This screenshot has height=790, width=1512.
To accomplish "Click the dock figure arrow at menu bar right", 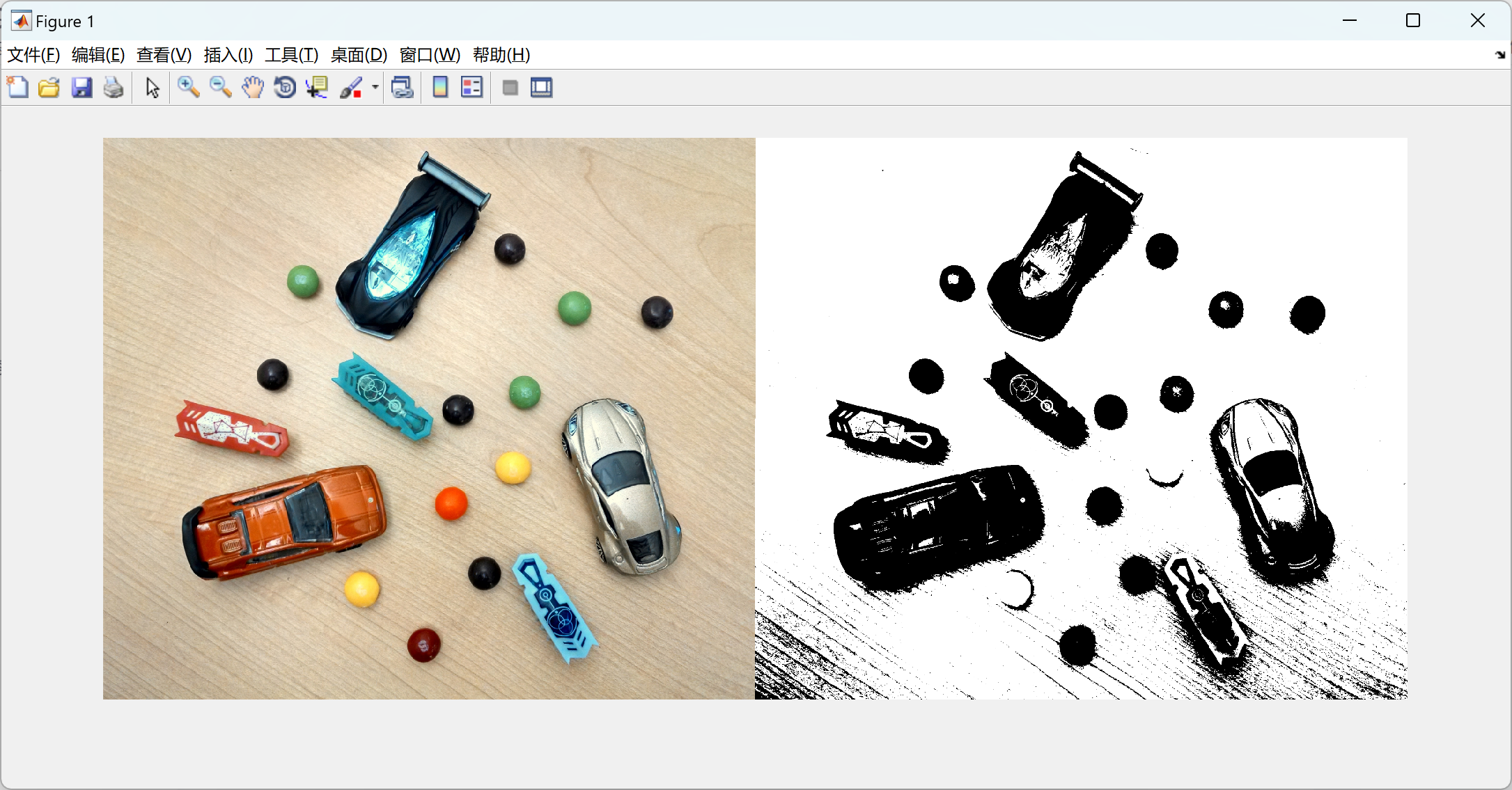I will 1499,55.
